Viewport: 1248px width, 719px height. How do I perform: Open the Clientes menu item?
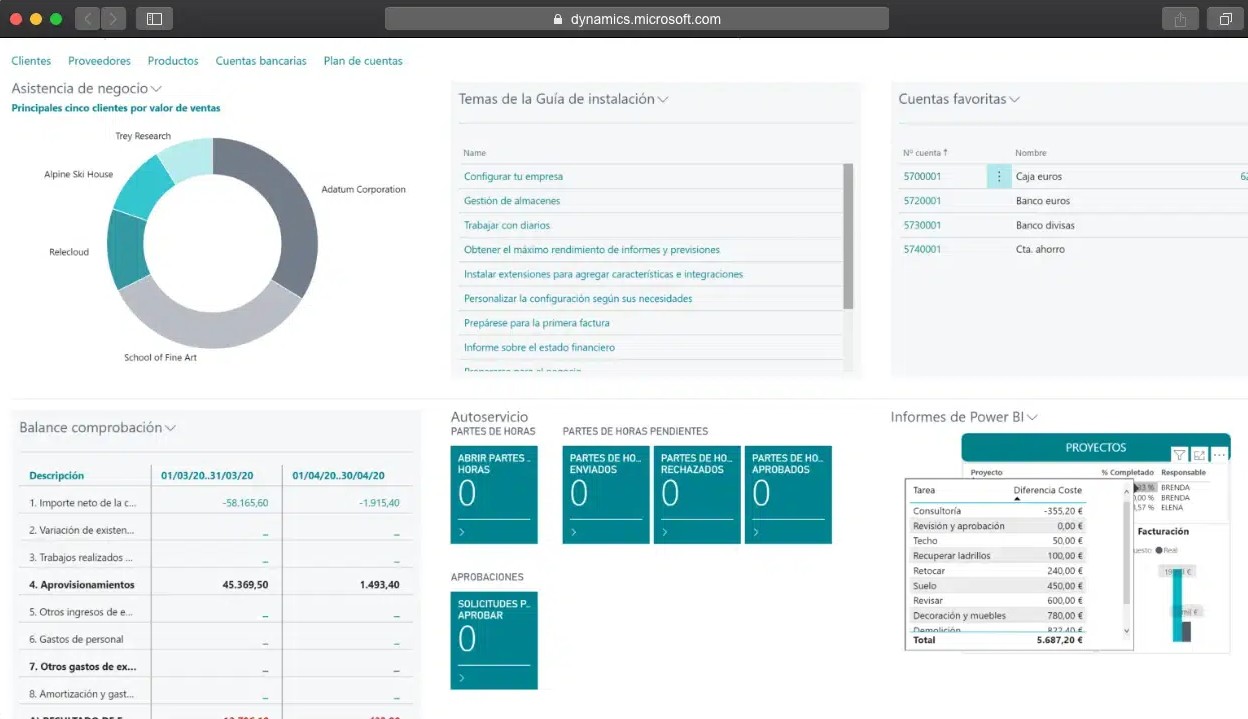coord(31,61)
